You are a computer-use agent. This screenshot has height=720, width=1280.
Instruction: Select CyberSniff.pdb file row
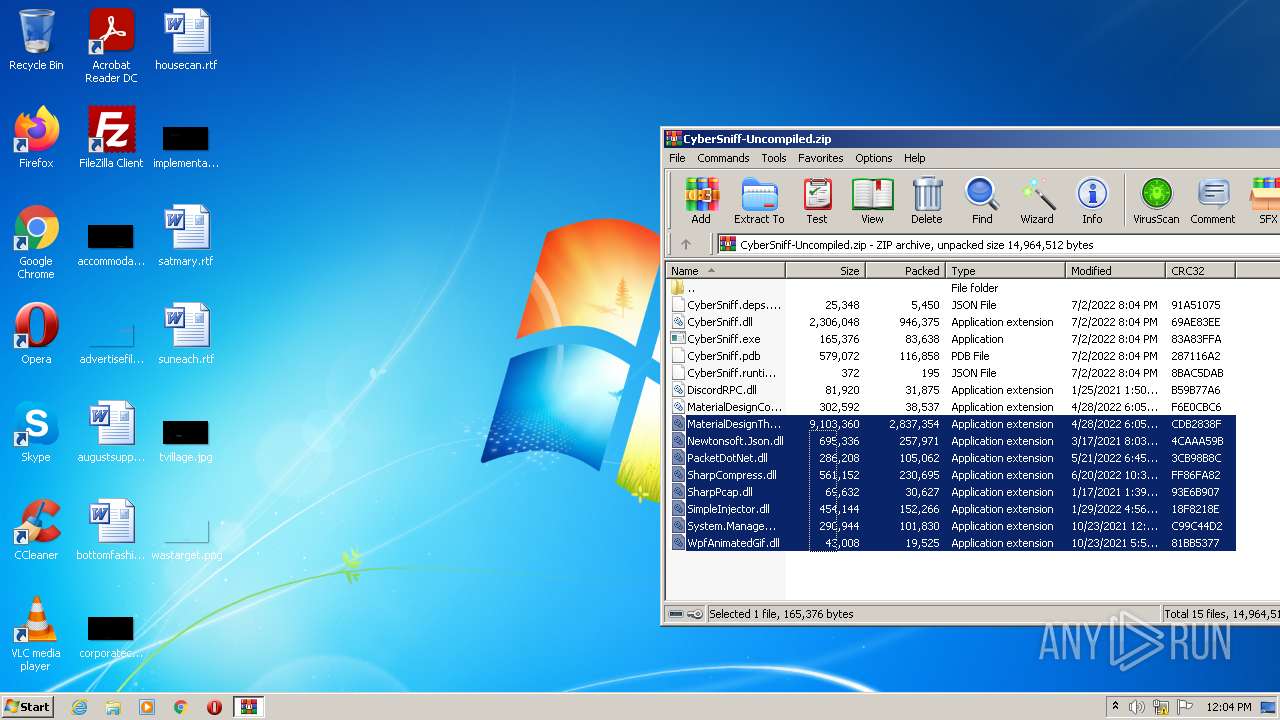[952, 356]
